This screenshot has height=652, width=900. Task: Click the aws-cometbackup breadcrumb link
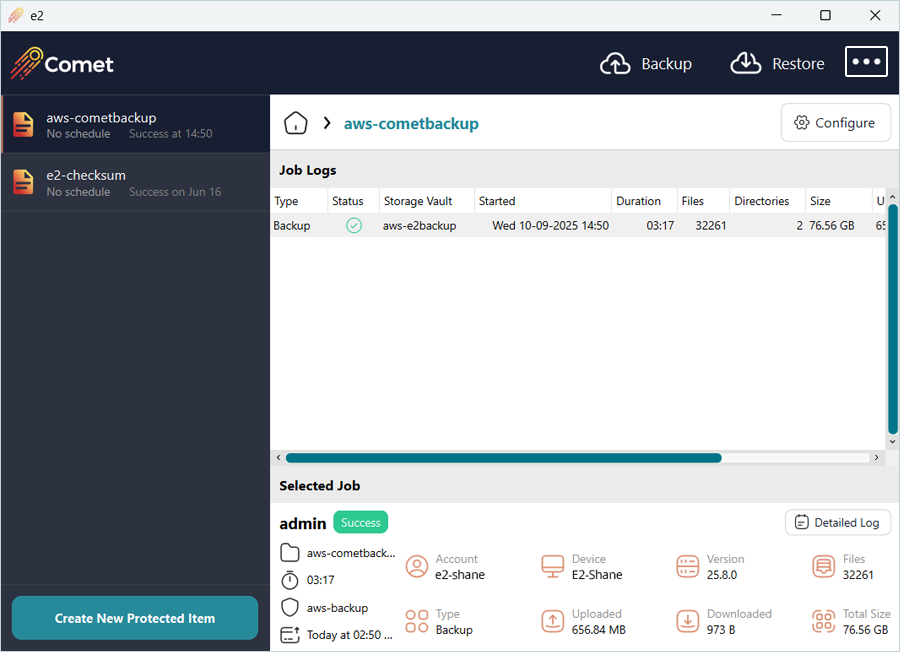coord(411,123)
